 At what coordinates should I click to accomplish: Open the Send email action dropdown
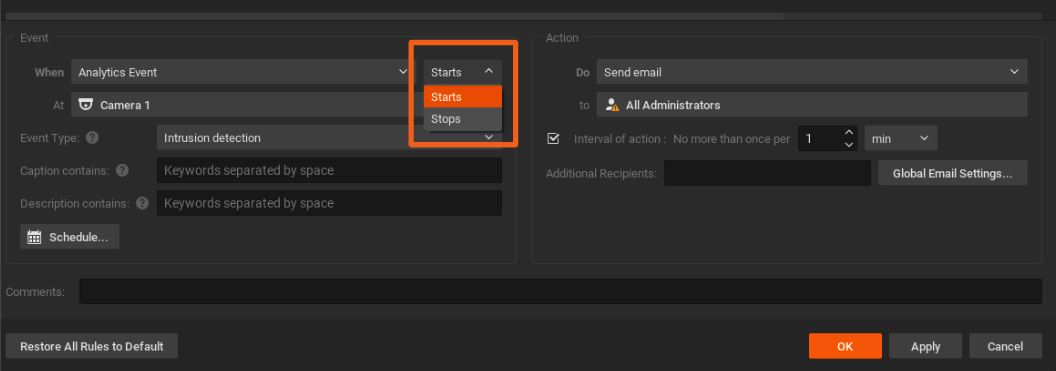[812, 72]
